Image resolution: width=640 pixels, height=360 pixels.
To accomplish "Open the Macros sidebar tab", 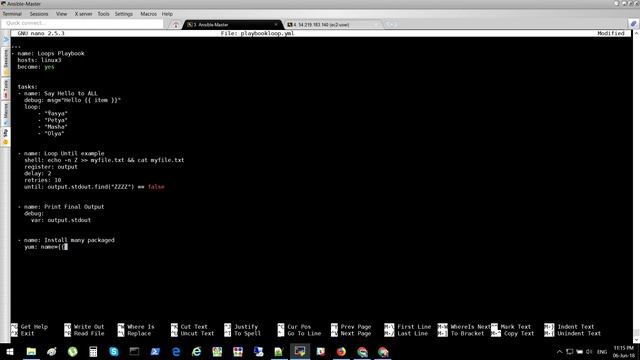I will (6, 113).
